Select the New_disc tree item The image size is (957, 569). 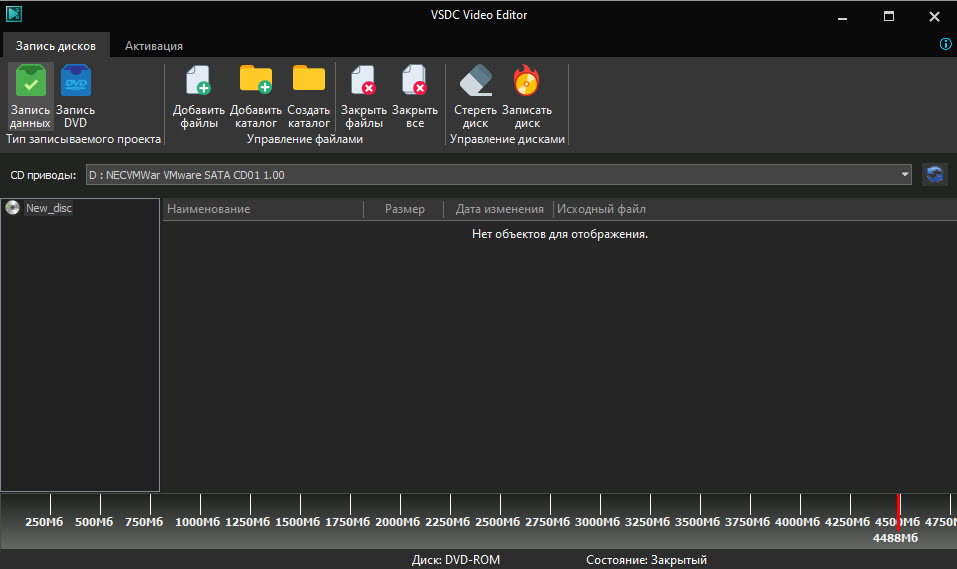pyautogui.click(x=49, y=208)
